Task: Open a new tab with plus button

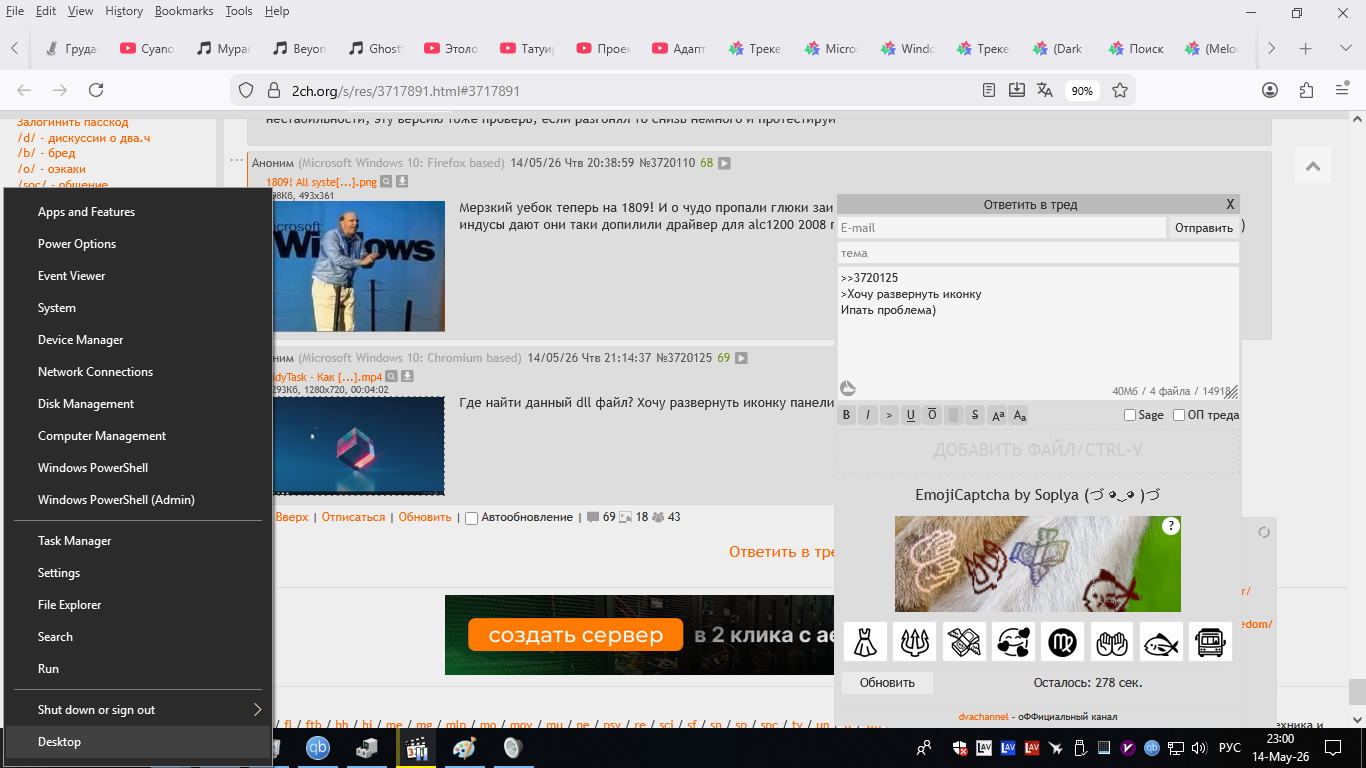Action: tap(1305, 48)
